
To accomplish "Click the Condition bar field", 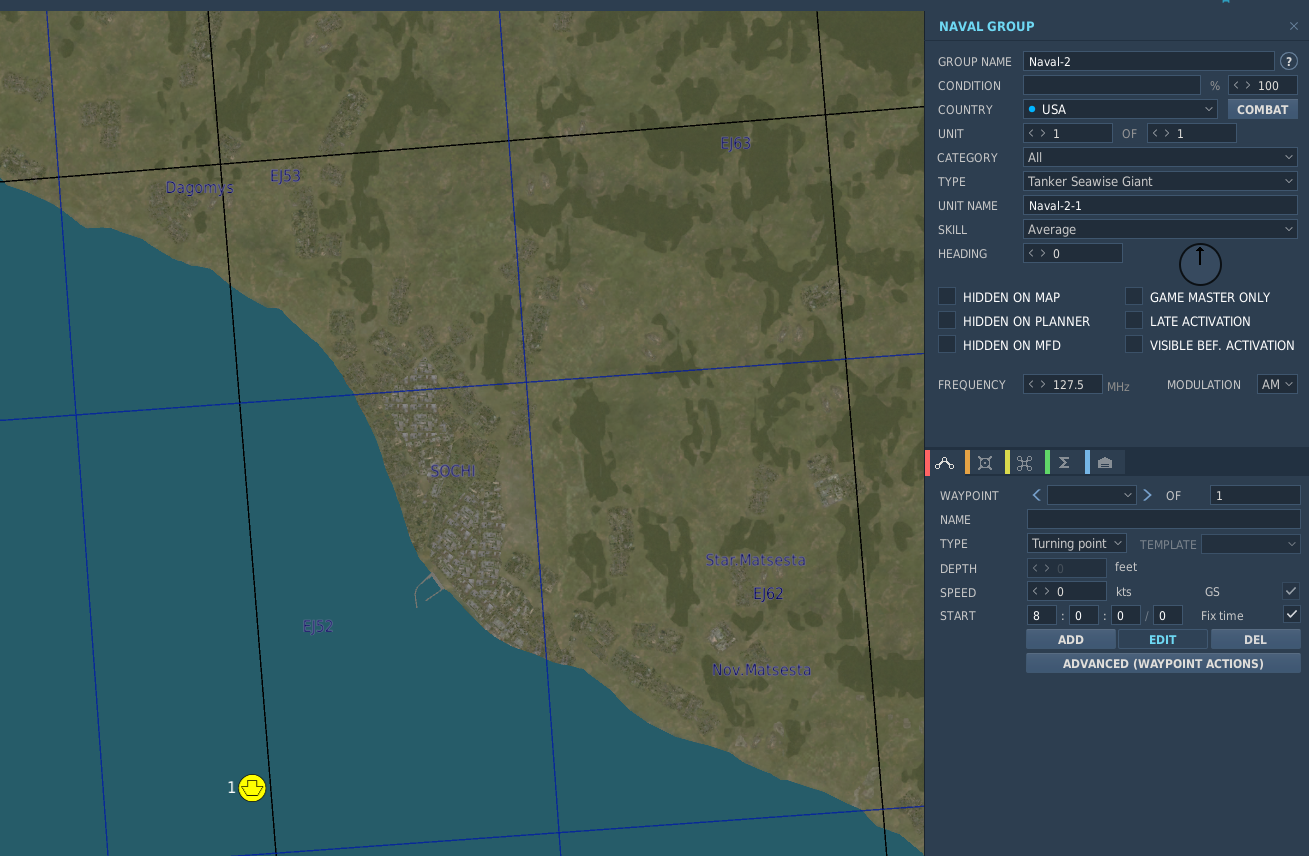I will point(1112,85).
